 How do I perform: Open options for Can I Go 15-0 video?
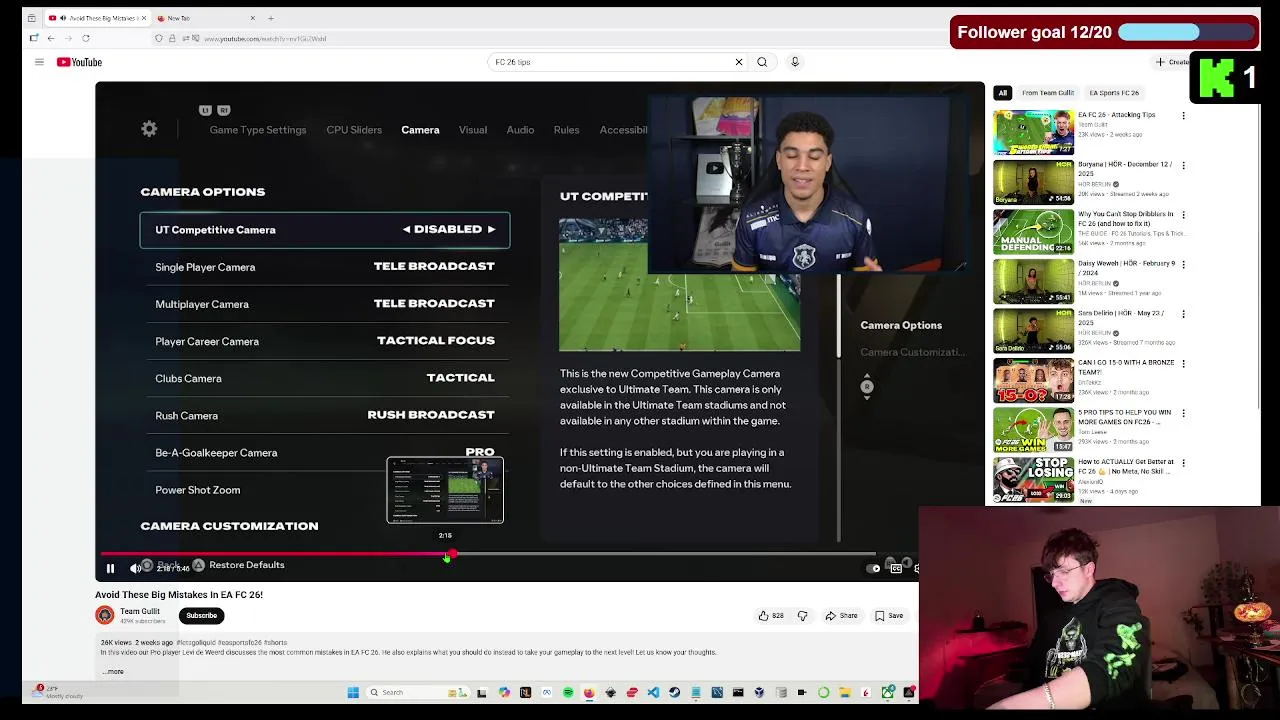click(1184, 363)
